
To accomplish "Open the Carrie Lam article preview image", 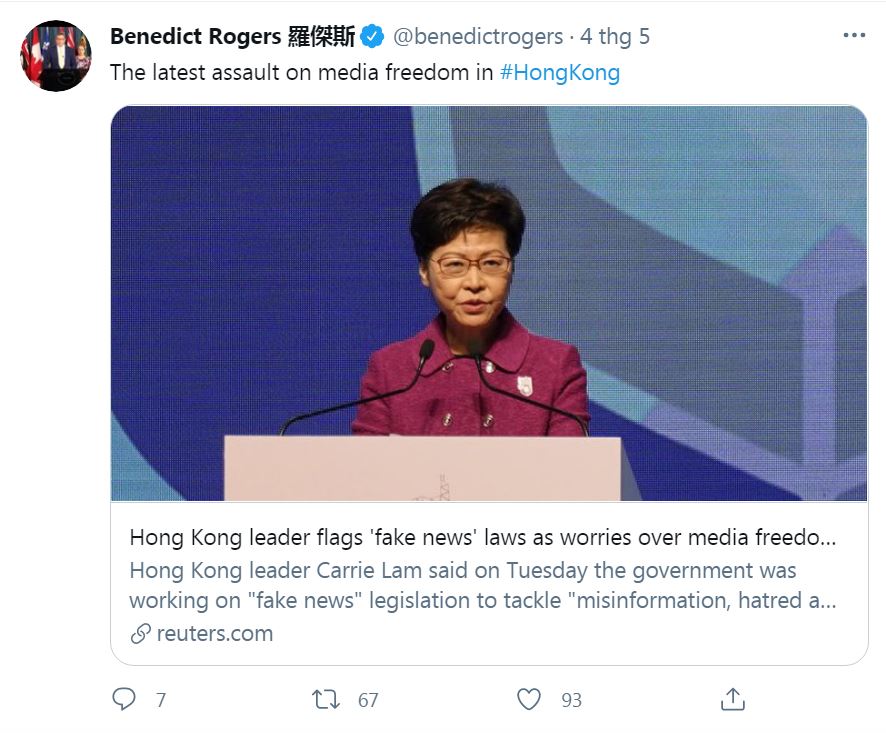I will pyautogui.click(x=488, y=303).
